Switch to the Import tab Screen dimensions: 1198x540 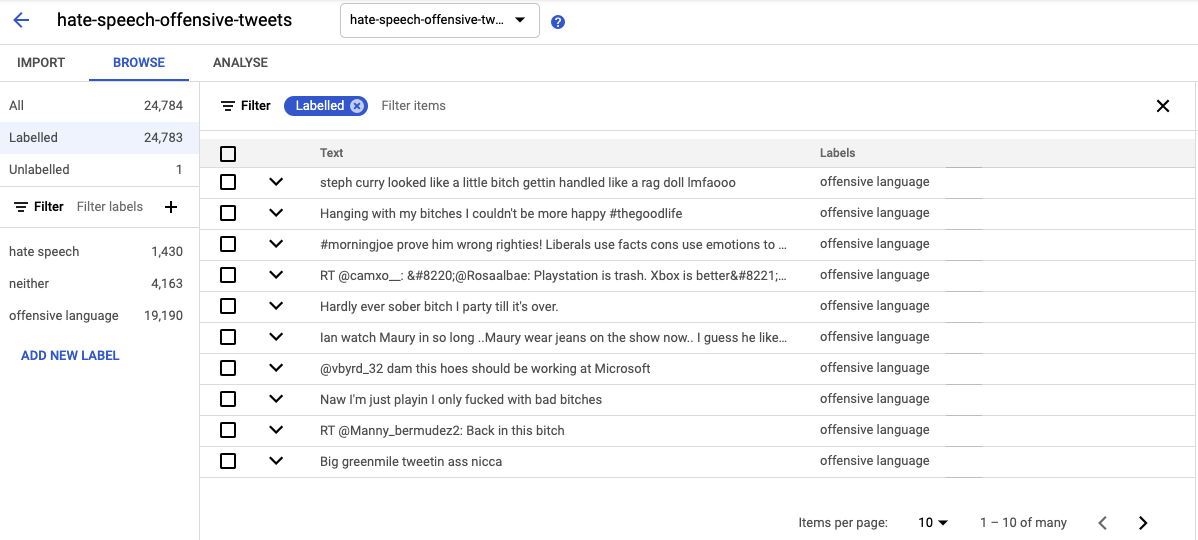pyautogui.click(x=41, y=63)
